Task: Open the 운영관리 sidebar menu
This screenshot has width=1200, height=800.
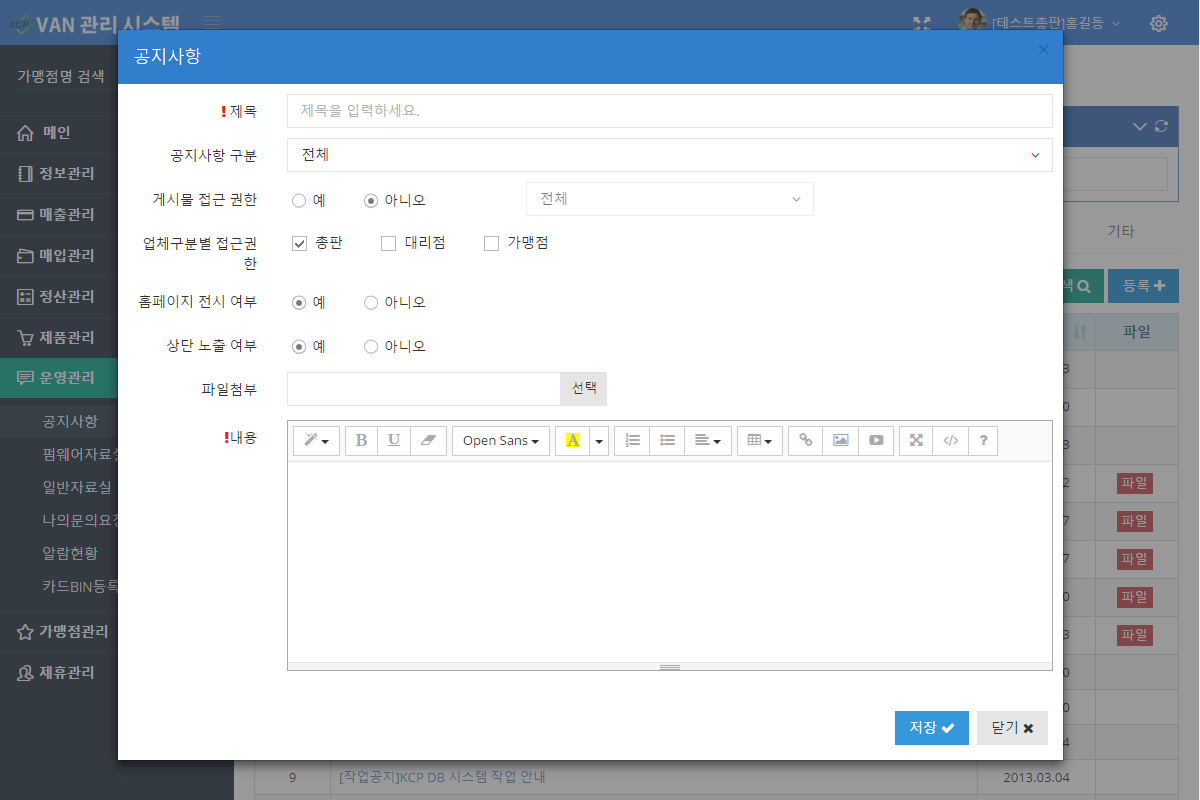Action: (x=59, y=378)
